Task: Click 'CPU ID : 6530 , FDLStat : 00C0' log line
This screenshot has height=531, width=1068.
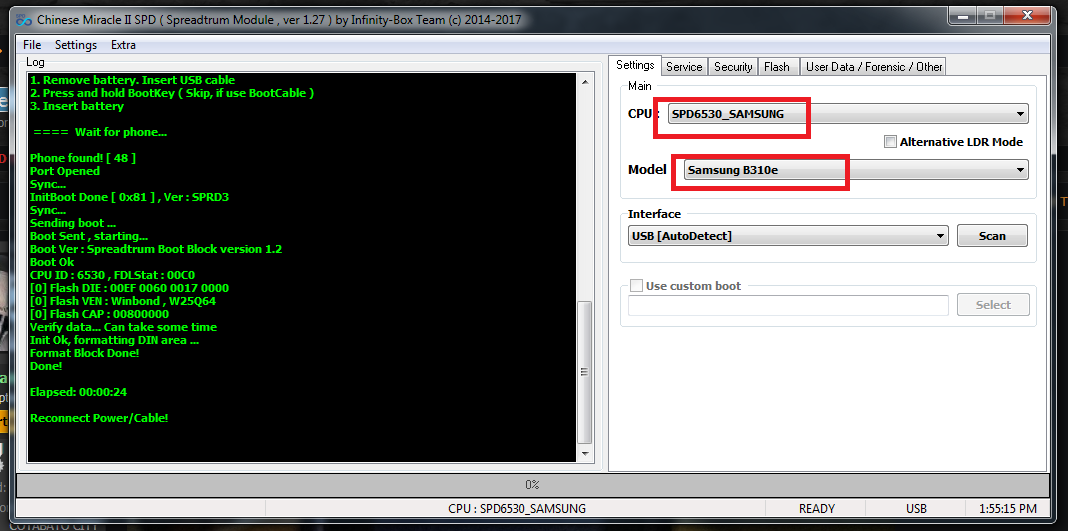Action: click(x=112, y=275)
